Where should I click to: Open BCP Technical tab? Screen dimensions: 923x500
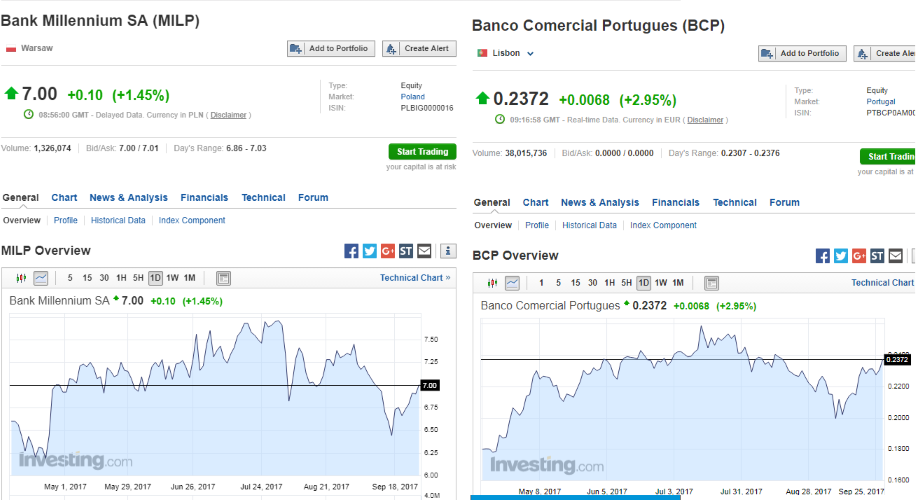click(735, 203)
